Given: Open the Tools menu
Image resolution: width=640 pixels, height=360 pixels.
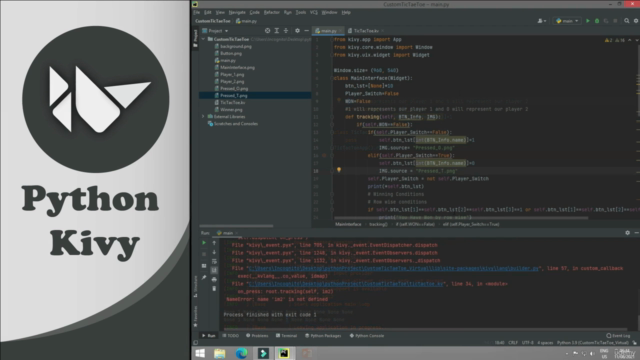Looking at the screenshot, I should 301,12.
